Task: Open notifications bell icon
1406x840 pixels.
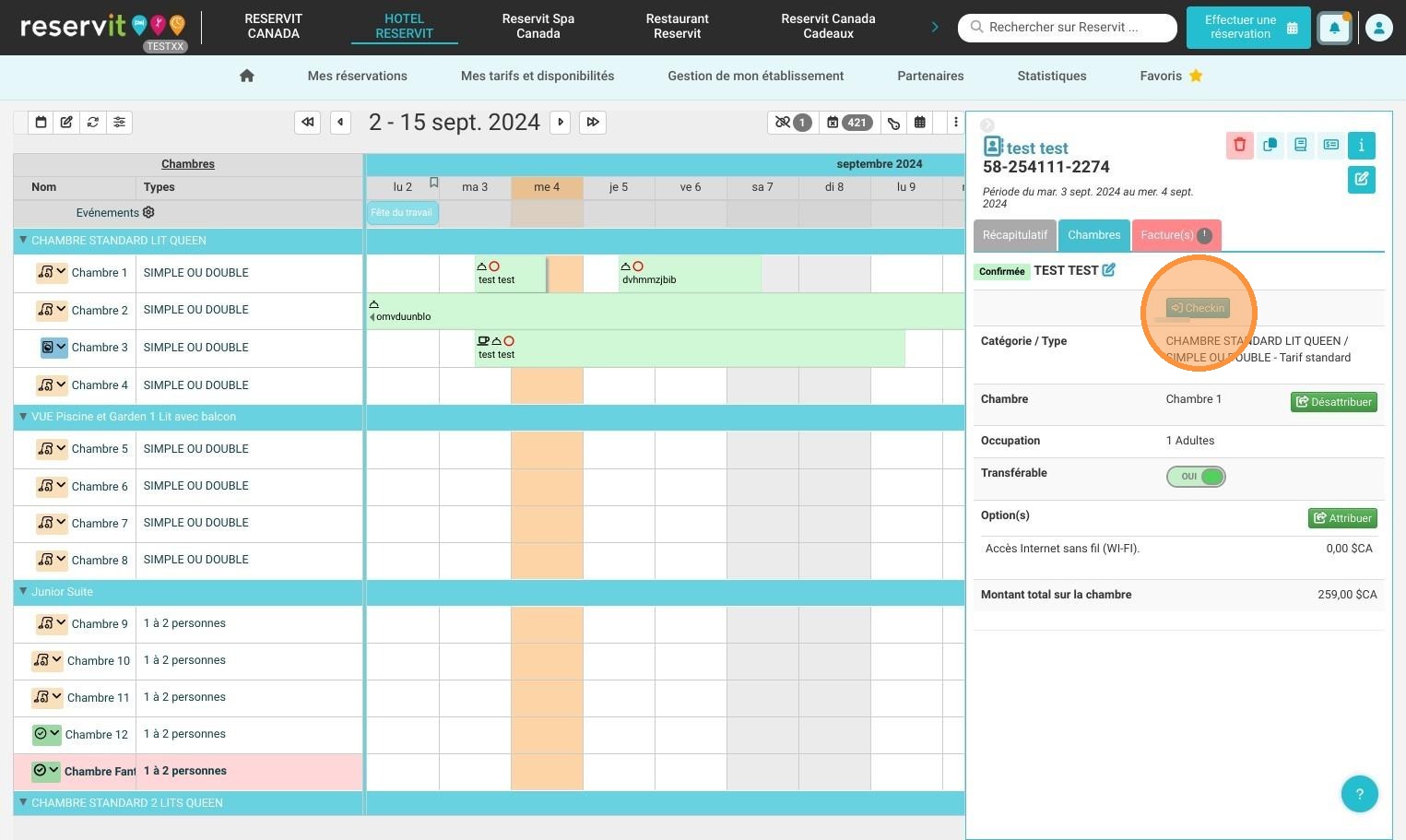Action: click(1334, 28)
